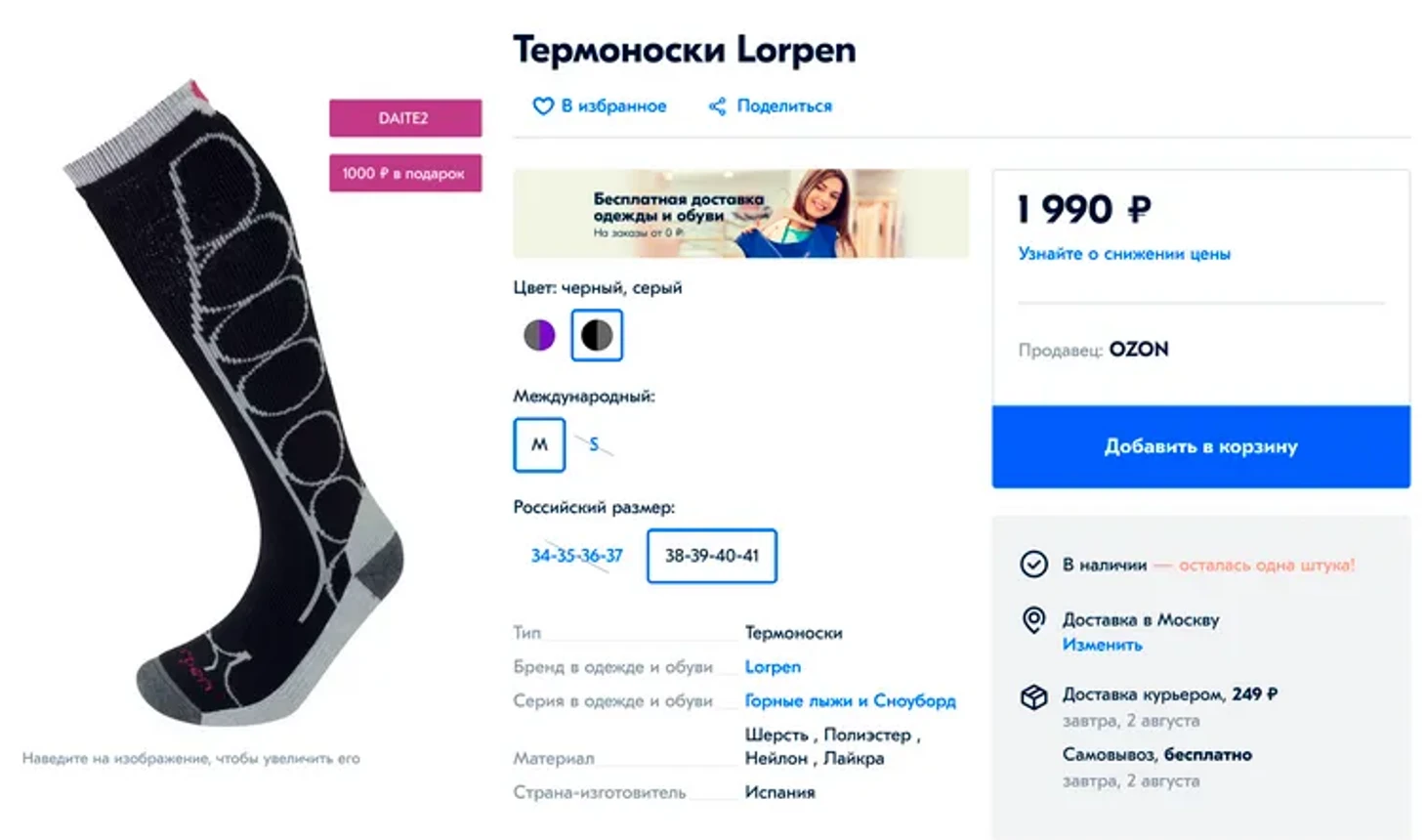Viewport: 1426px width, 840px height.
Task: Click the in-stock checkmark icon
Action: (x=1034, y=565)
